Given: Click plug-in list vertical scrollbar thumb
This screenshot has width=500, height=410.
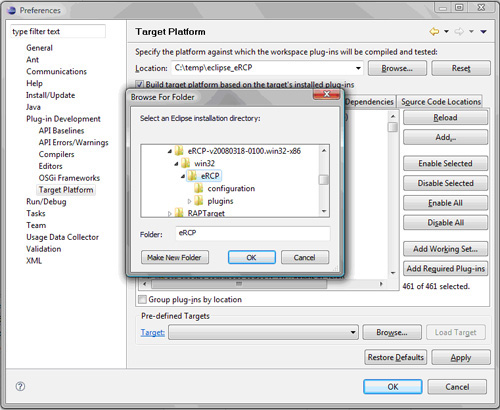Looking at the screenshot, I should [x=393, y=127].
